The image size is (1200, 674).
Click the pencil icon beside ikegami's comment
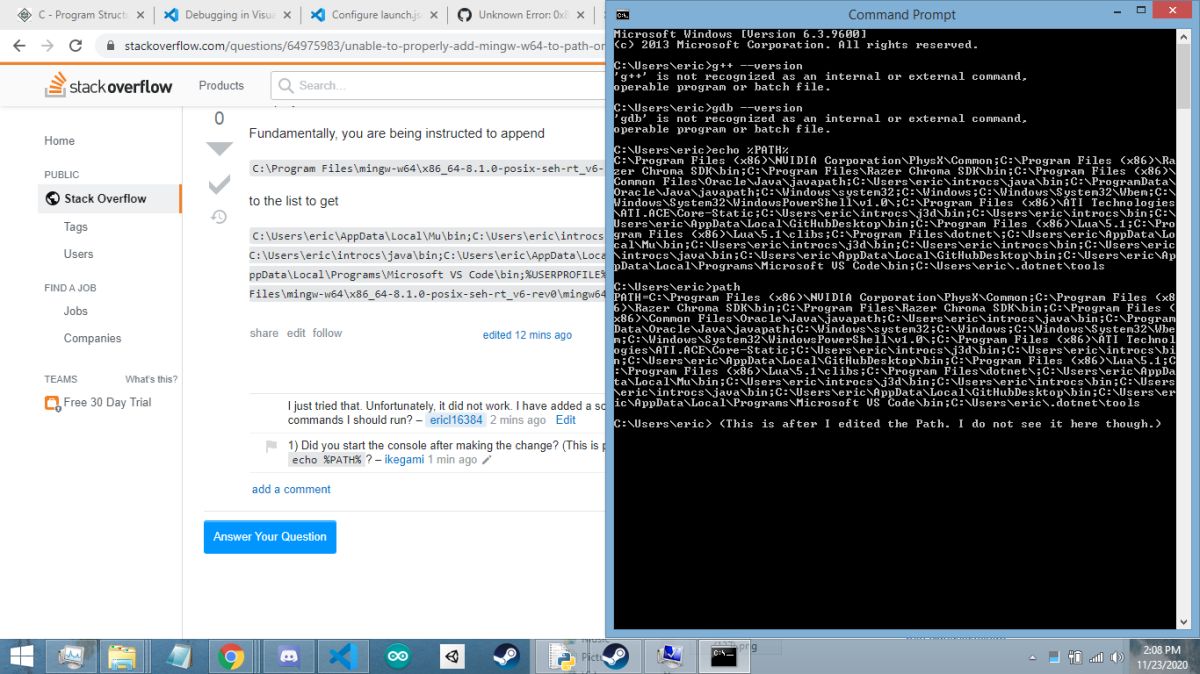click(487, 461)
